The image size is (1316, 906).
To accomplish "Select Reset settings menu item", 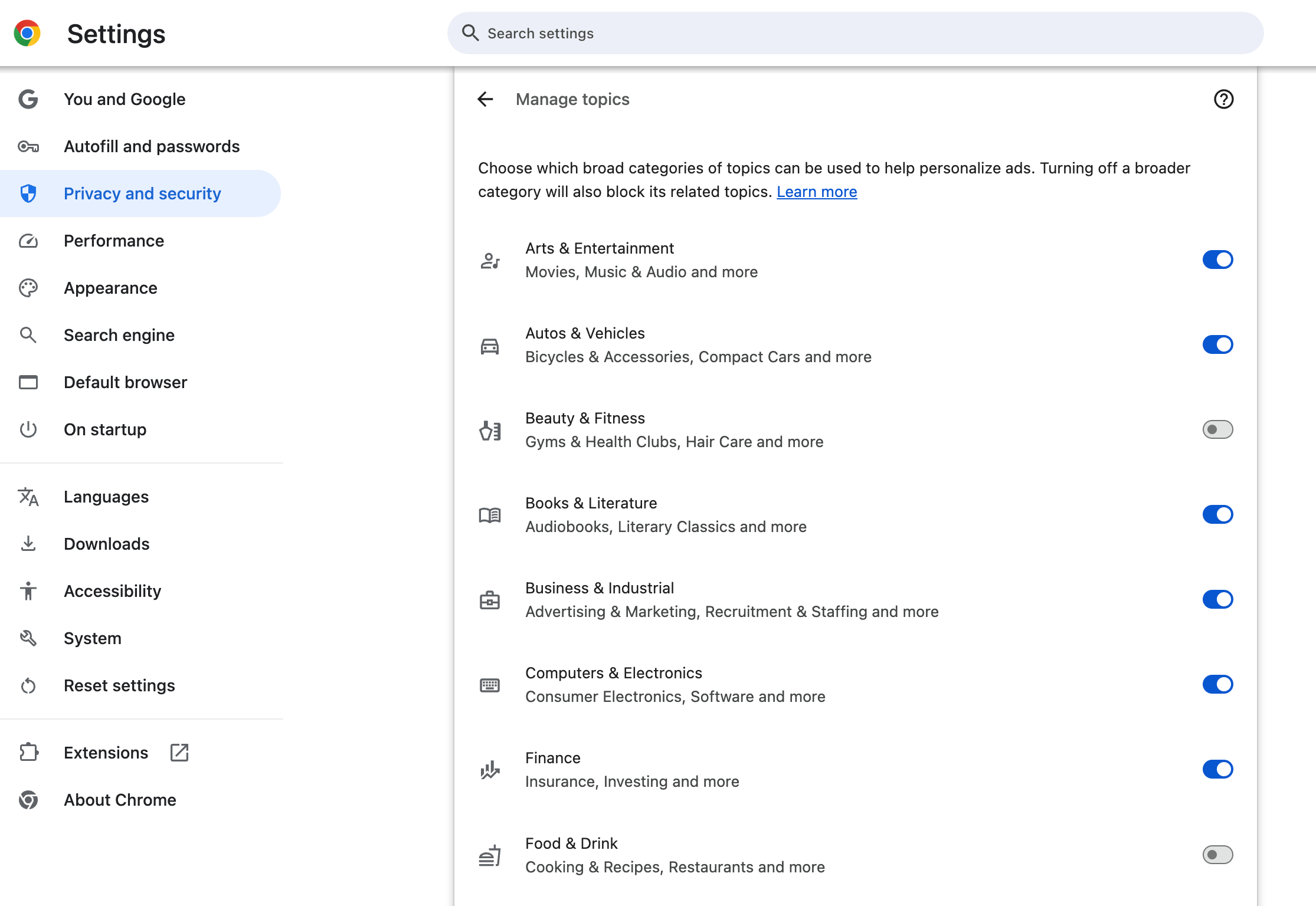I will click(119, 685).
